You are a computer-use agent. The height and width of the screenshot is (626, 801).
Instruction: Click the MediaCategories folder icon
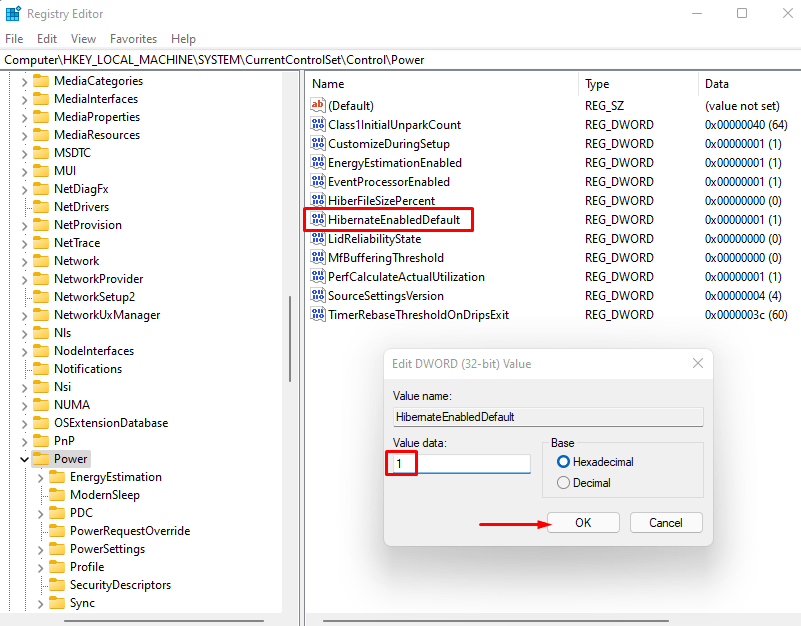(41, 81)
